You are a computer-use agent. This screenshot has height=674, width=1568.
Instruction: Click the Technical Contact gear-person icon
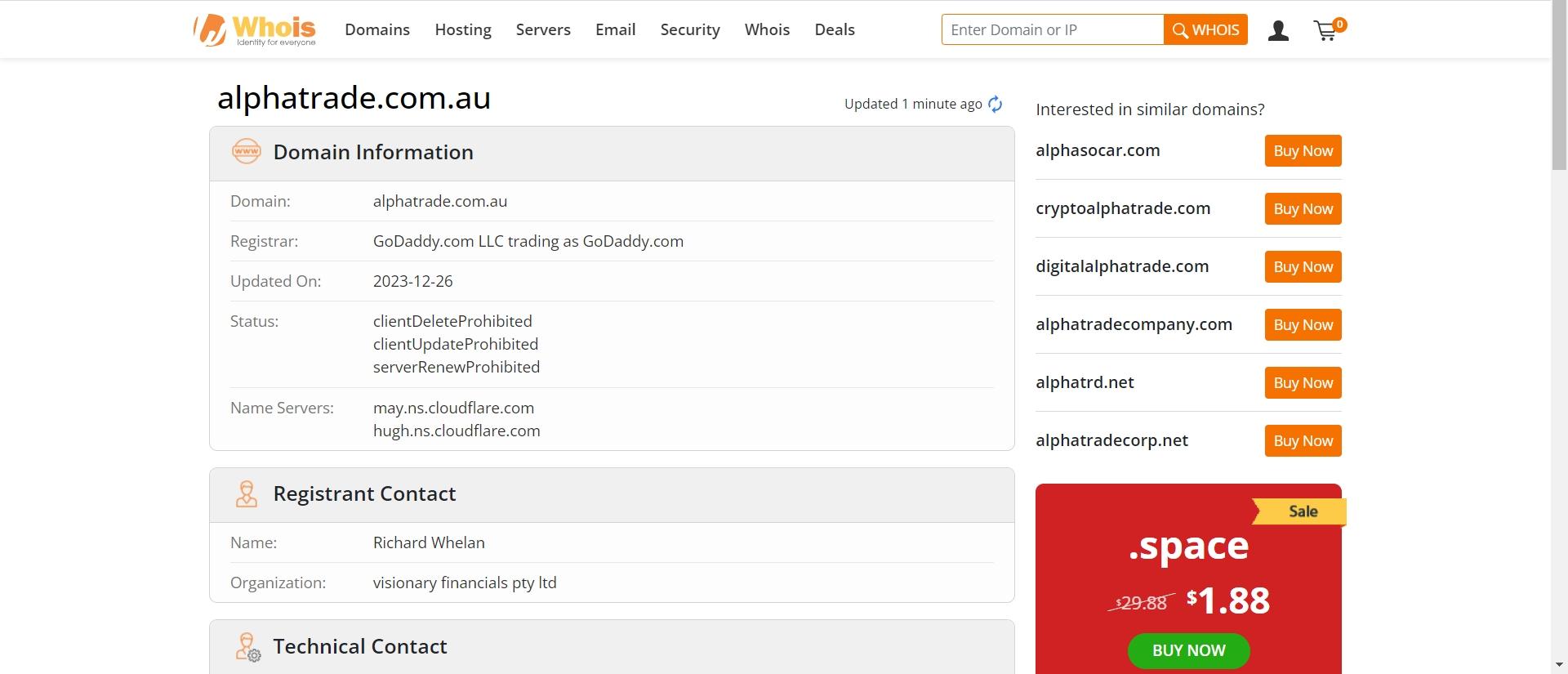(x=247, y=647)
